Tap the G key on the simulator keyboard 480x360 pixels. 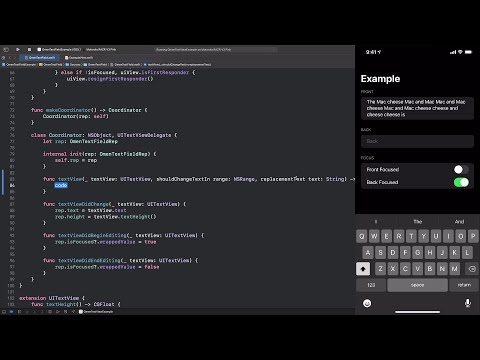[417, 253]
